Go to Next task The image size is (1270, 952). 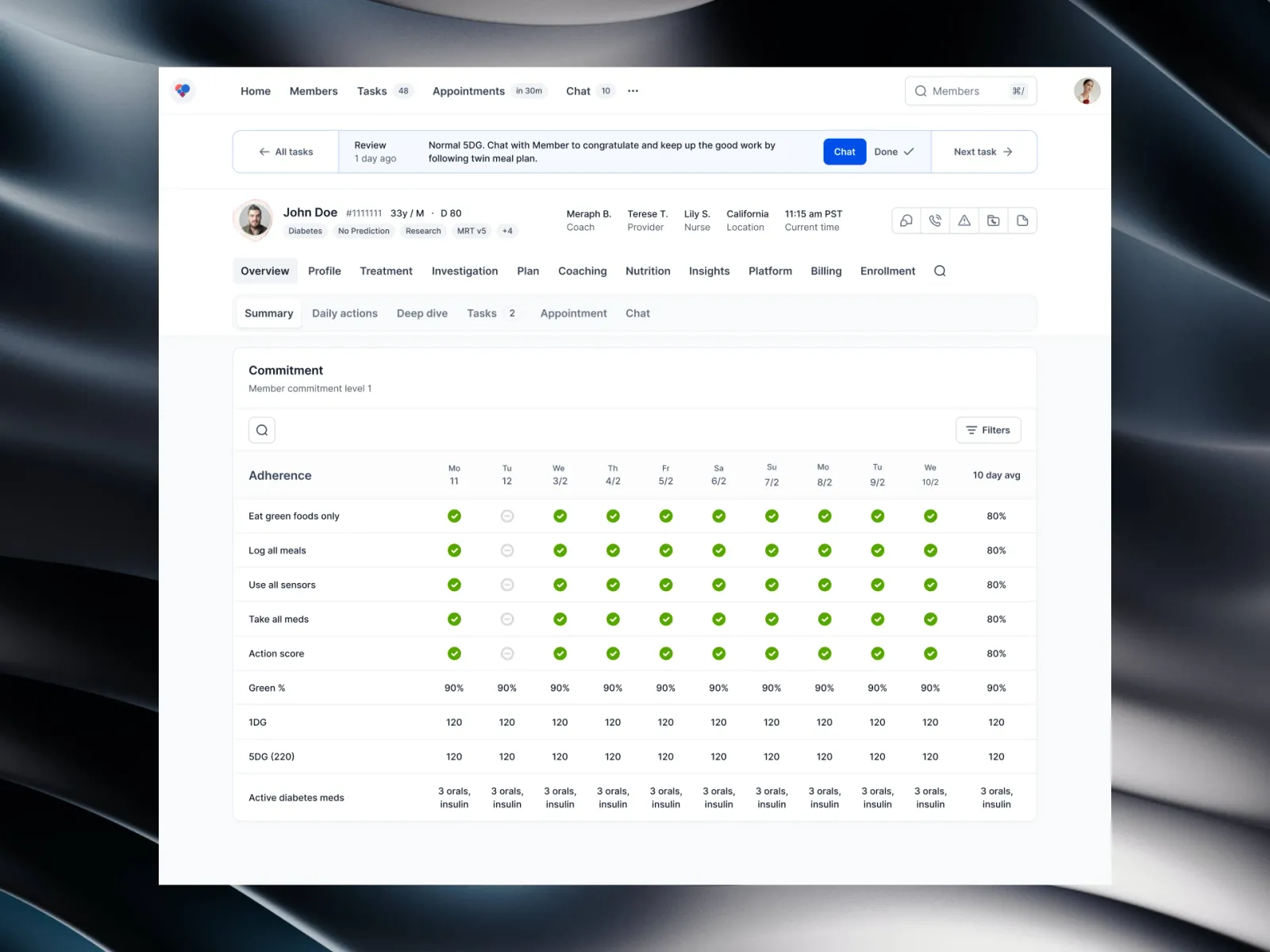pyautogui.click(x=983, y=152)
